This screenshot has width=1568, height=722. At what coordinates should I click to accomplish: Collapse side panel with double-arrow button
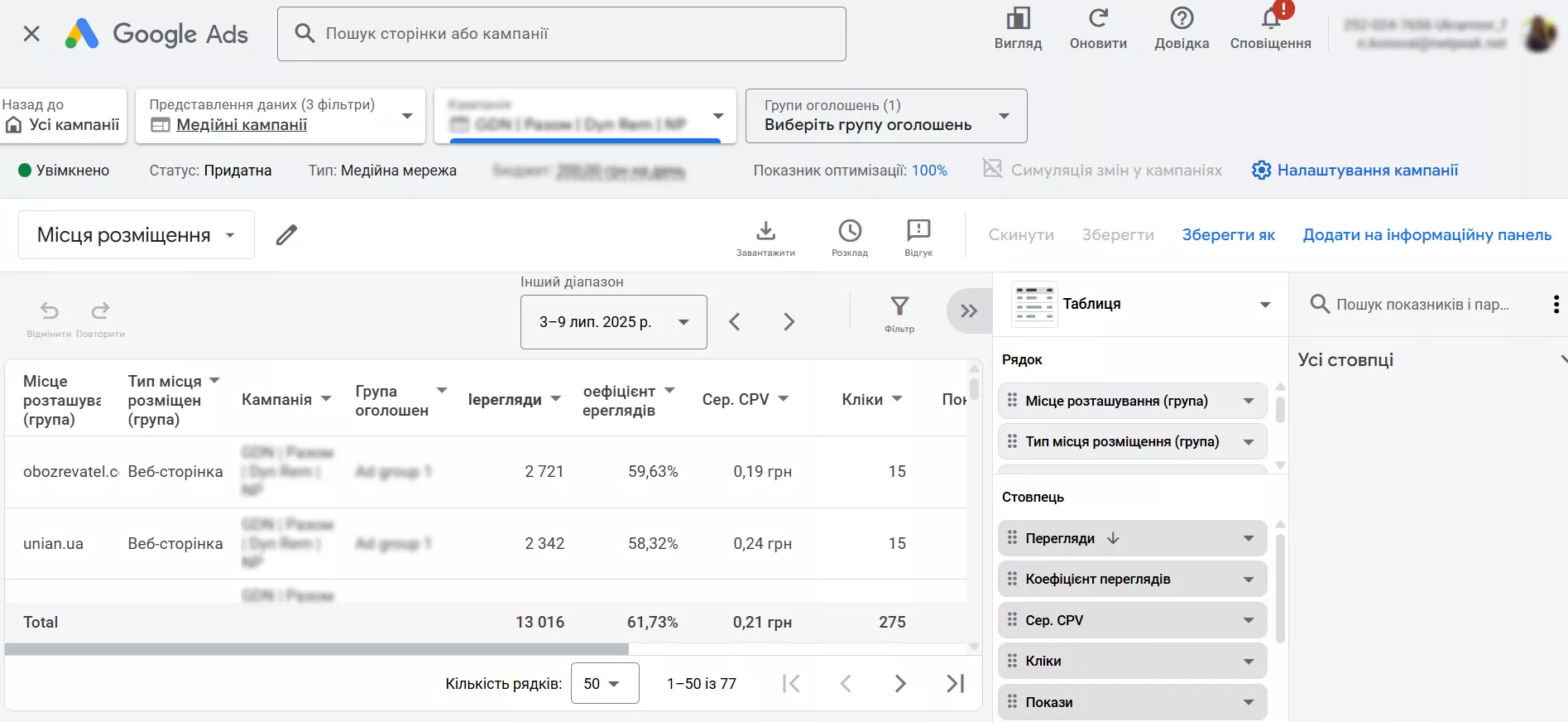click(969, 311)
